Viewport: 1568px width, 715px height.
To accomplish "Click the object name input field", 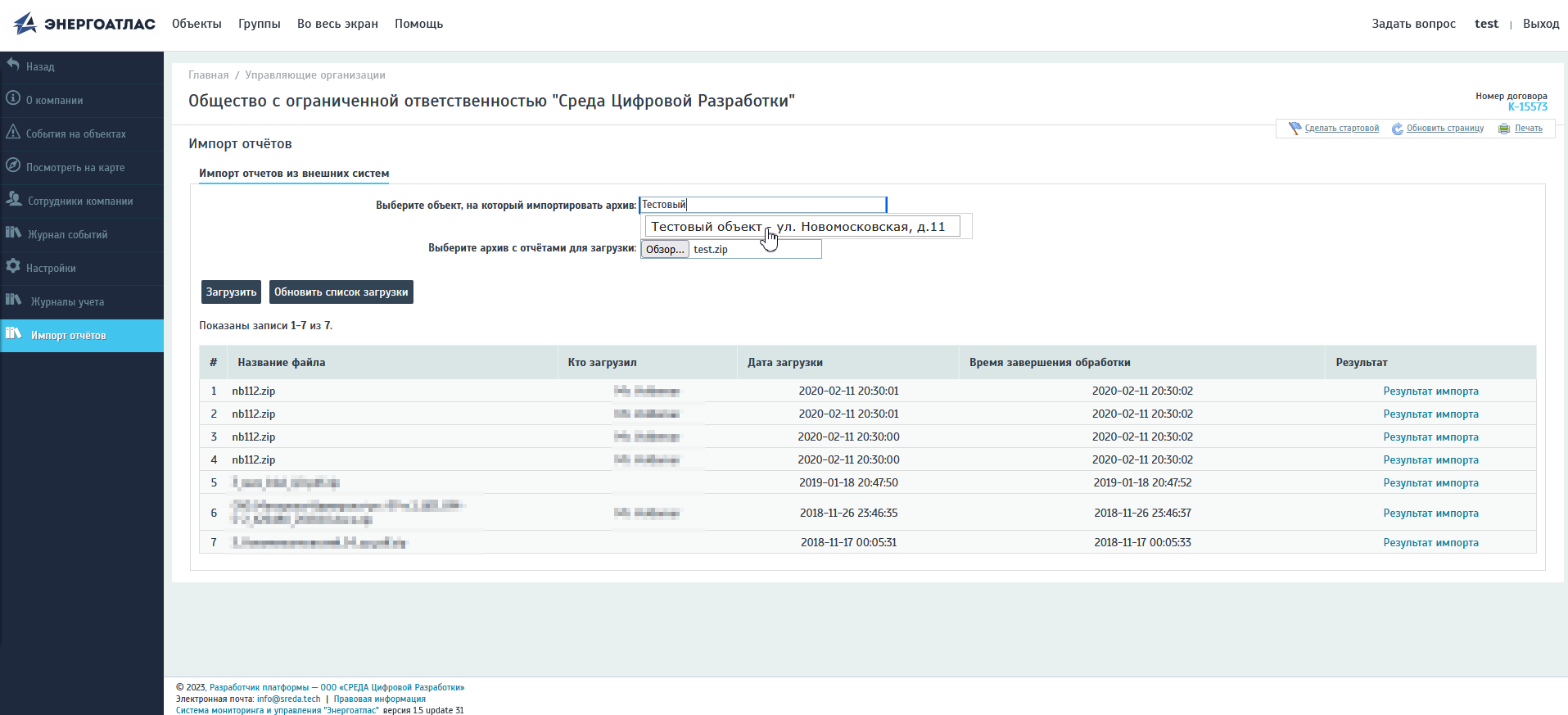I will tap(762, 205).
